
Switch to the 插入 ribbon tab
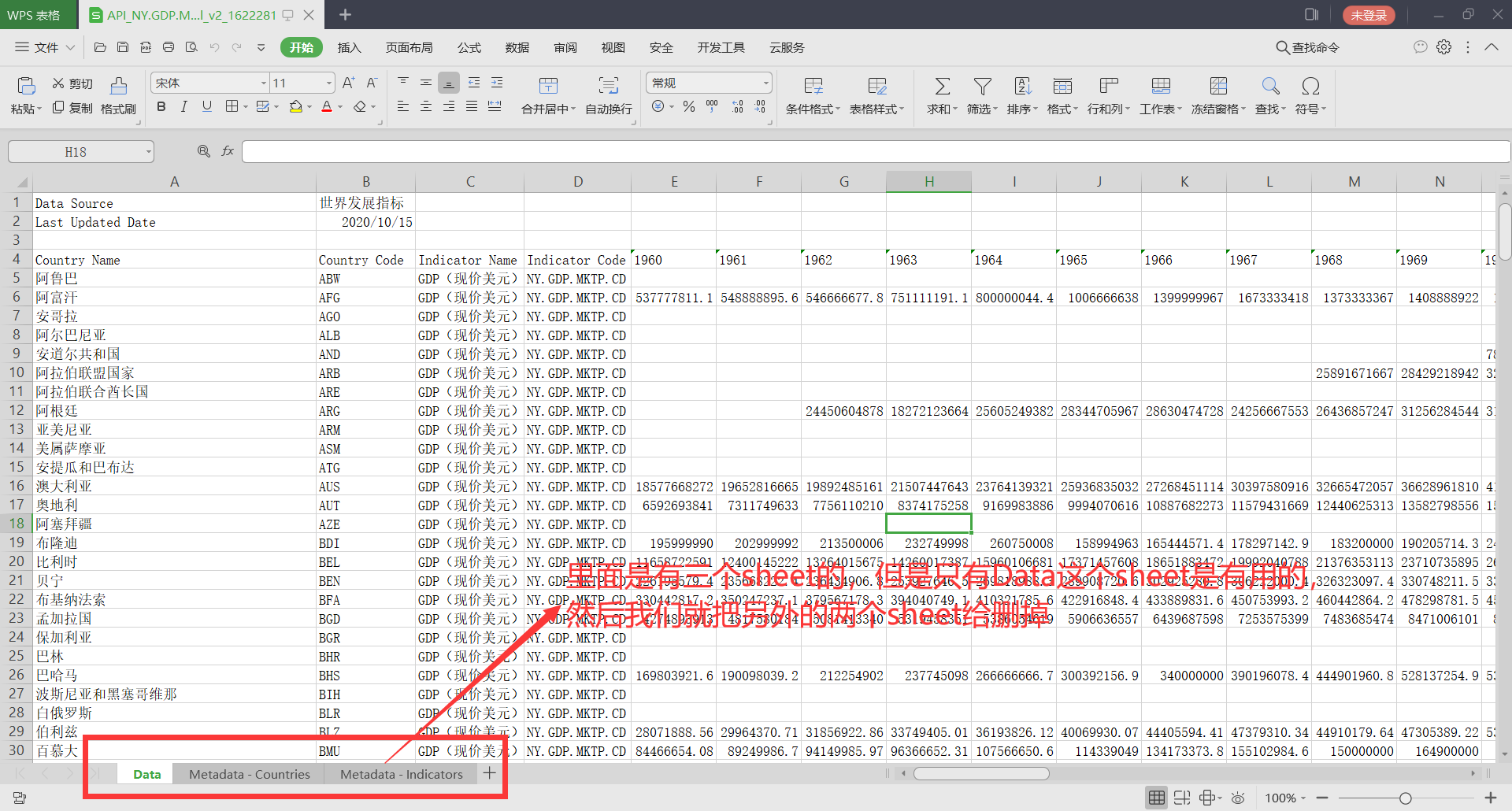pos(349,47)
